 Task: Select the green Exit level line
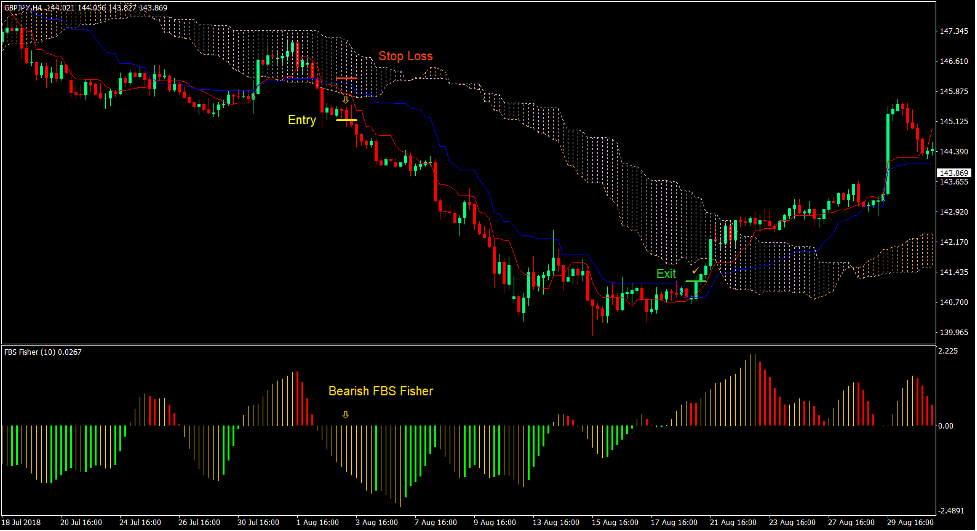[694, 283]
